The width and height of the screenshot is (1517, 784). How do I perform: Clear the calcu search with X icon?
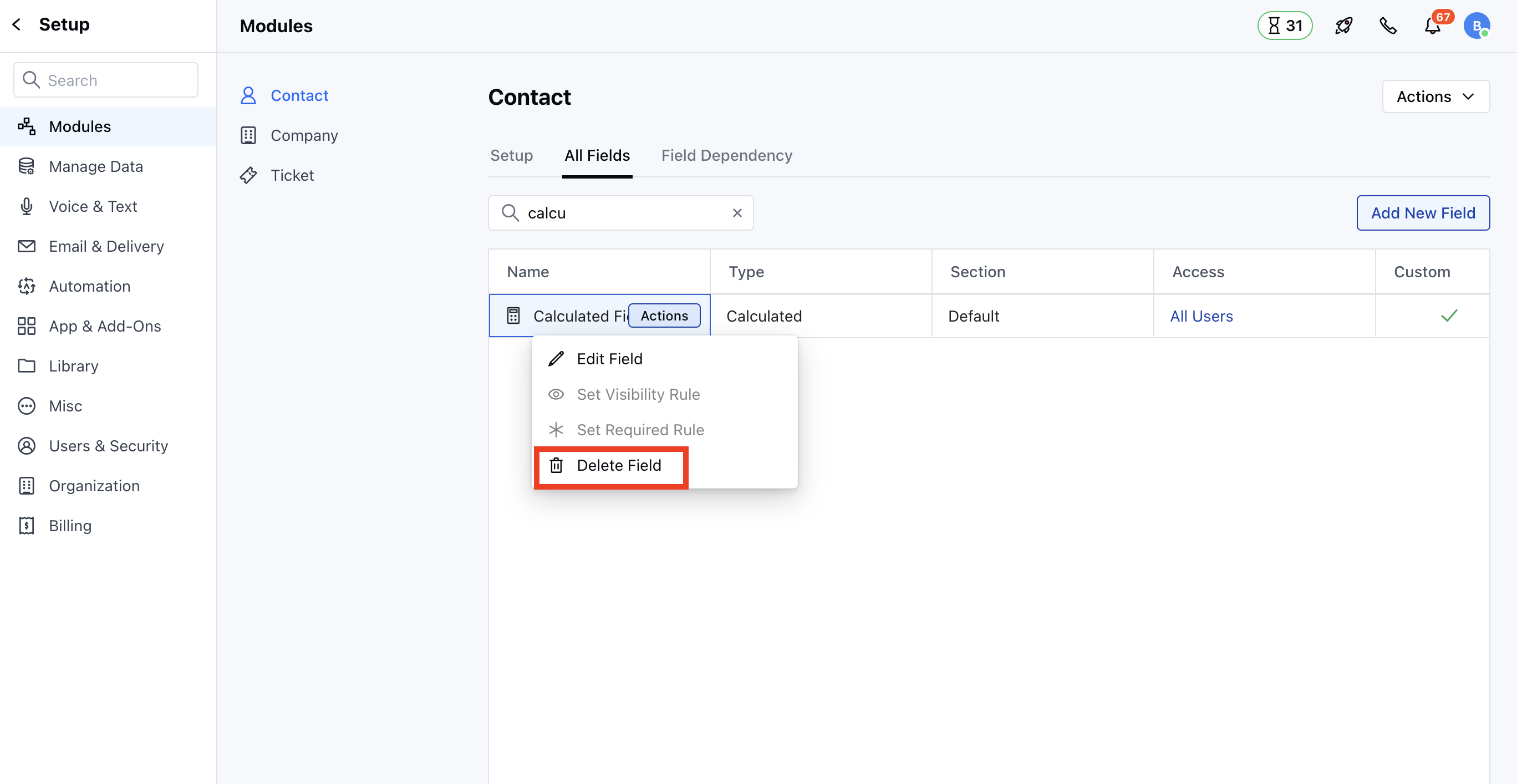737,213
